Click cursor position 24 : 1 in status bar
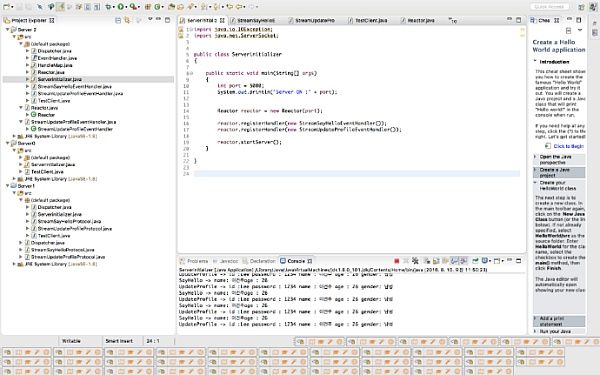 (x=153, y=341)
